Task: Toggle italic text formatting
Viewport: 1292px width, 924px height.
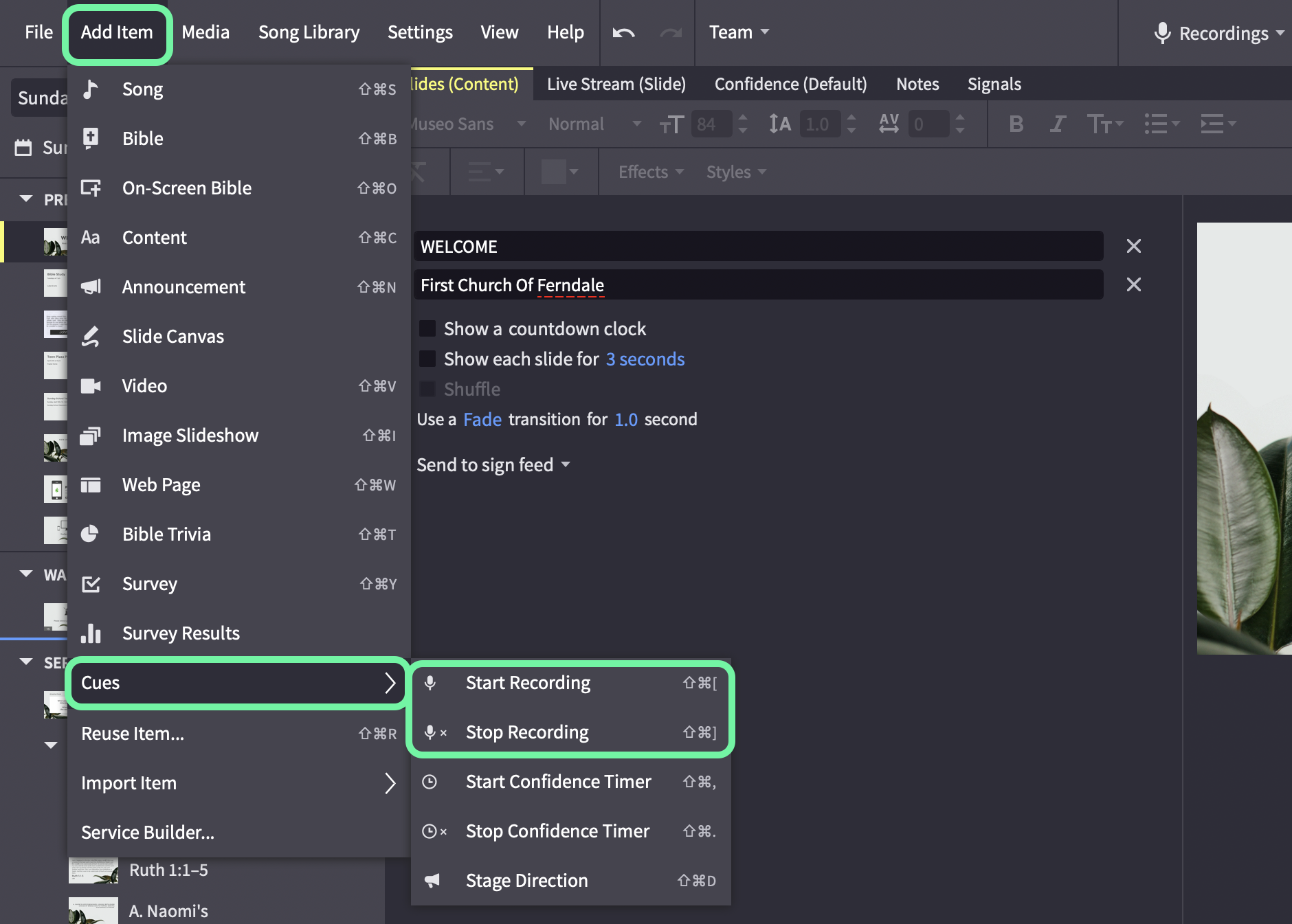Action: 1058,124
